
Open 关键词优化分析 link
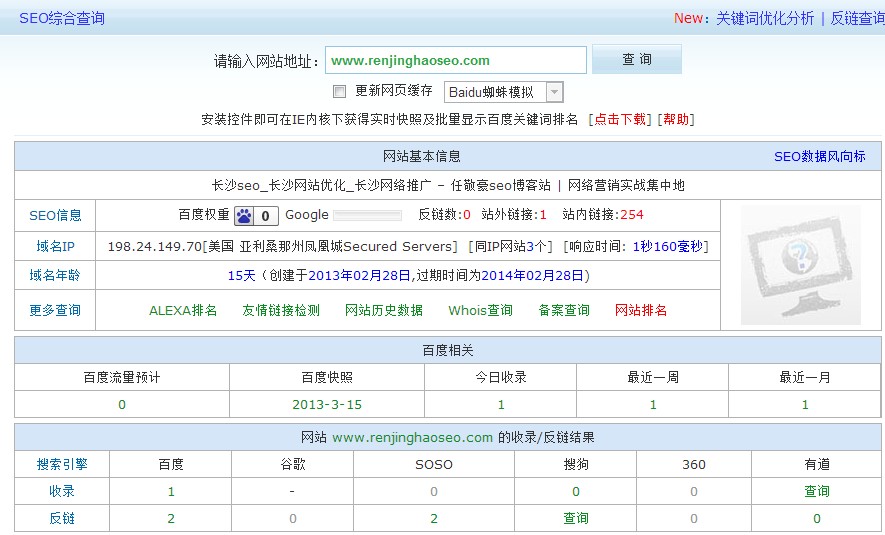(x=764, y=18)
